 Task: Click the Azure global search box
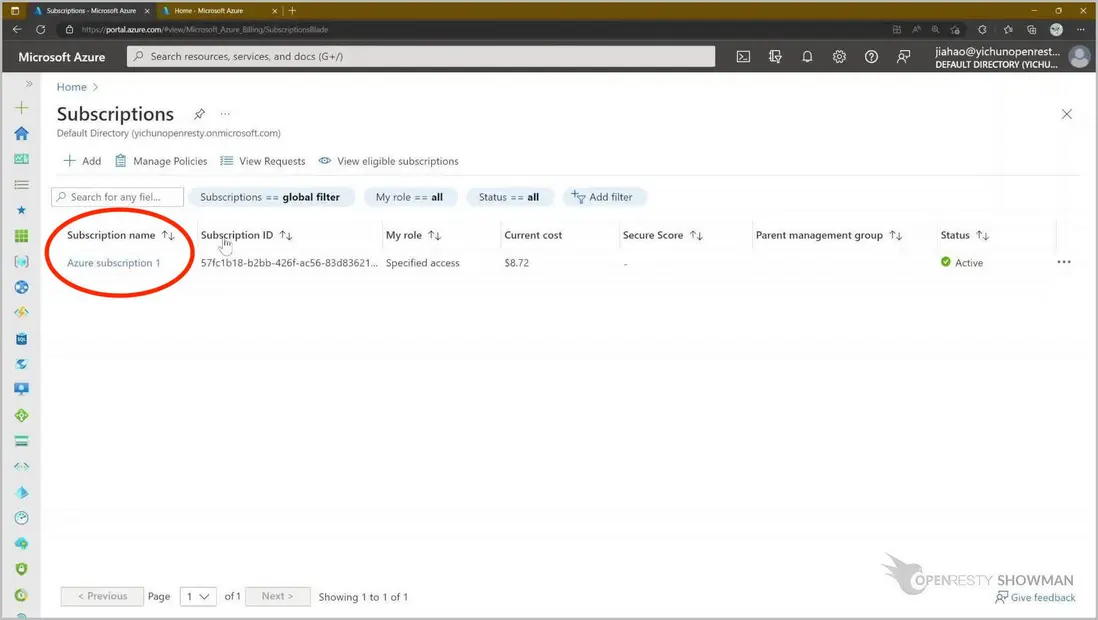pos(421,57)
